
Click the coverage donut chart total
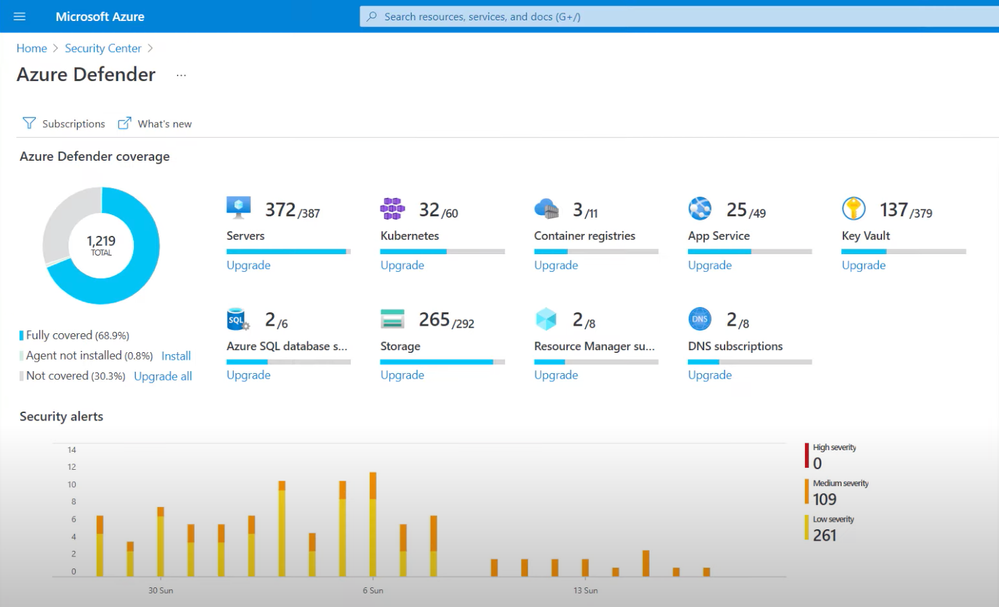pyautogui.click(x=101, y=245)
